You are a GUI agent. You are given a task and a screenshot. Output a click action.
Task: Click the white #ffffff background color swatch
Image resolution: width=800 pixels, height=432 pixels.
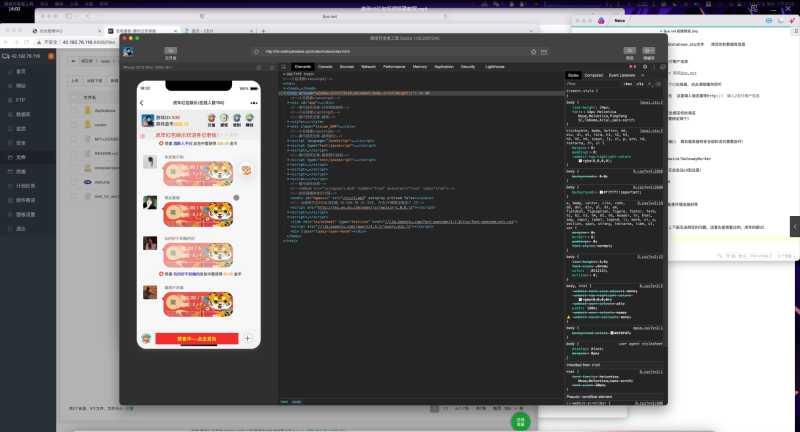click(602, 192)
